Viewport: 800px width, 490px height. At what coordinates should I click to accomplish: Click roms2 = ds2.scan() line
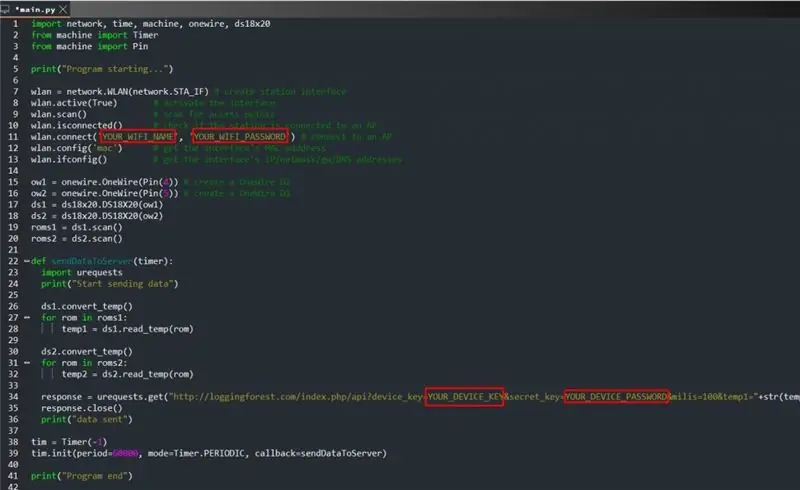[77, 238]
